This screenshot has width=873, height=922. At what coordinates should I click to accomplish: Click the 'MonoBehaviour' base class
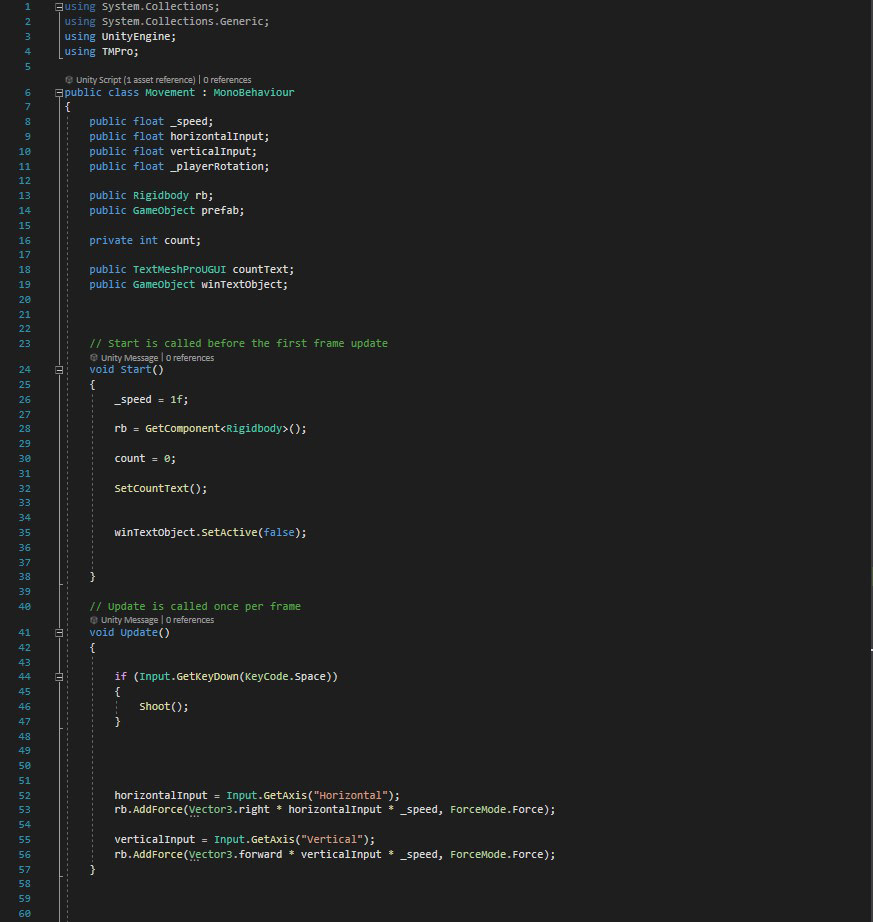pyautogui.click(x=253, y=92)
